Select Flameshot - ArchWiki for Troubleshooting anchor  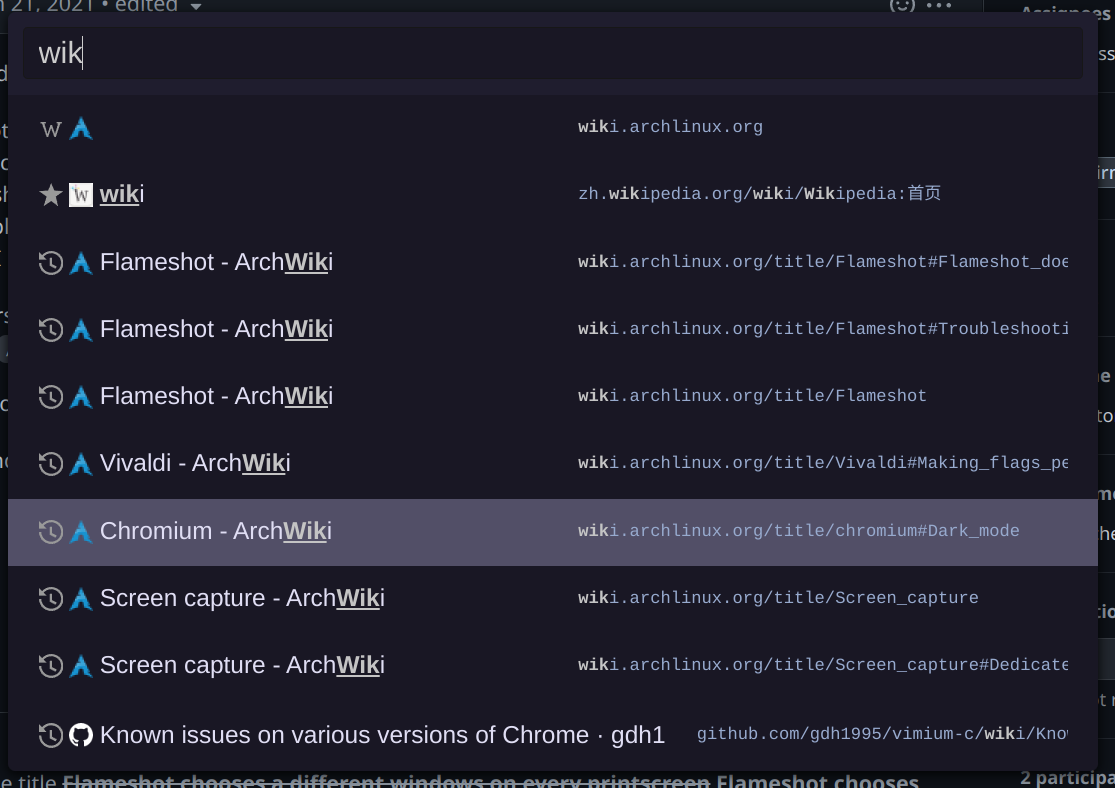point(216,329)
